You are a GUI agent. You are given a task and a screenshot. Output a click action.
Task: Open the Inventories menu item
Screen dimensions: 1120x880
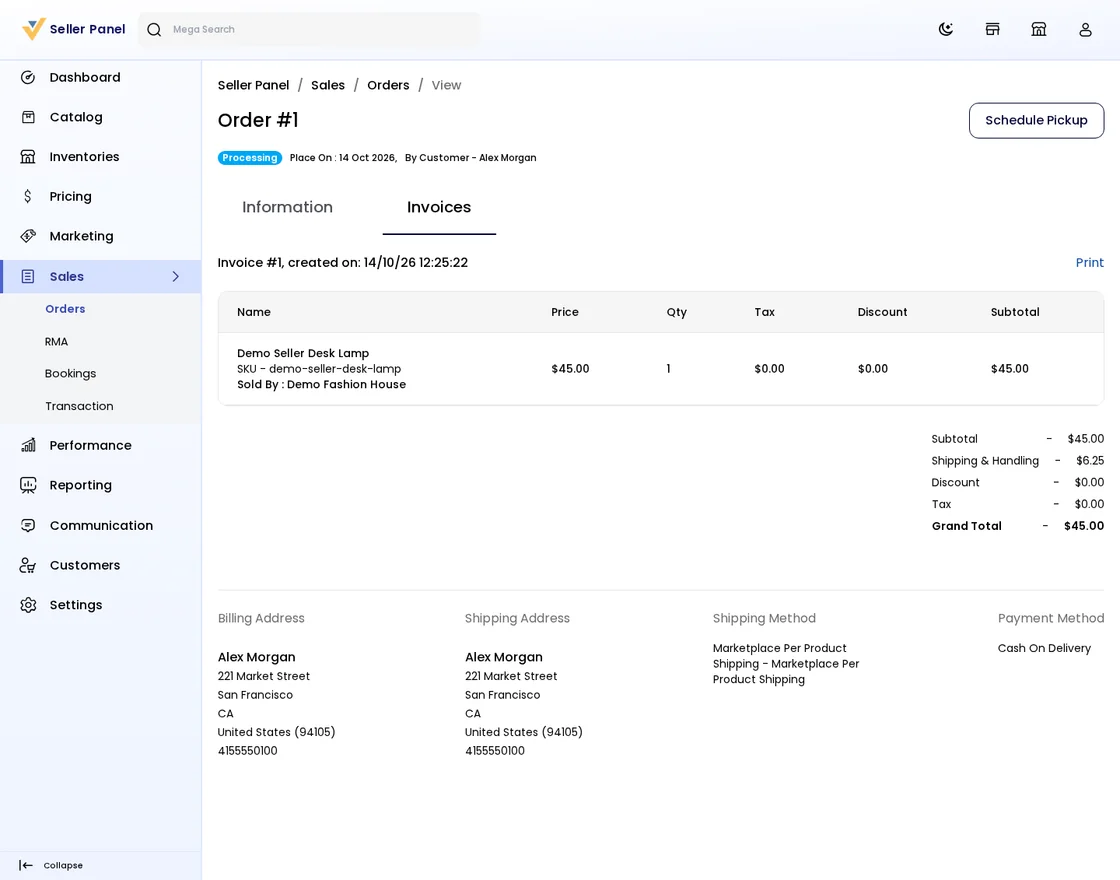click(84, 156)
